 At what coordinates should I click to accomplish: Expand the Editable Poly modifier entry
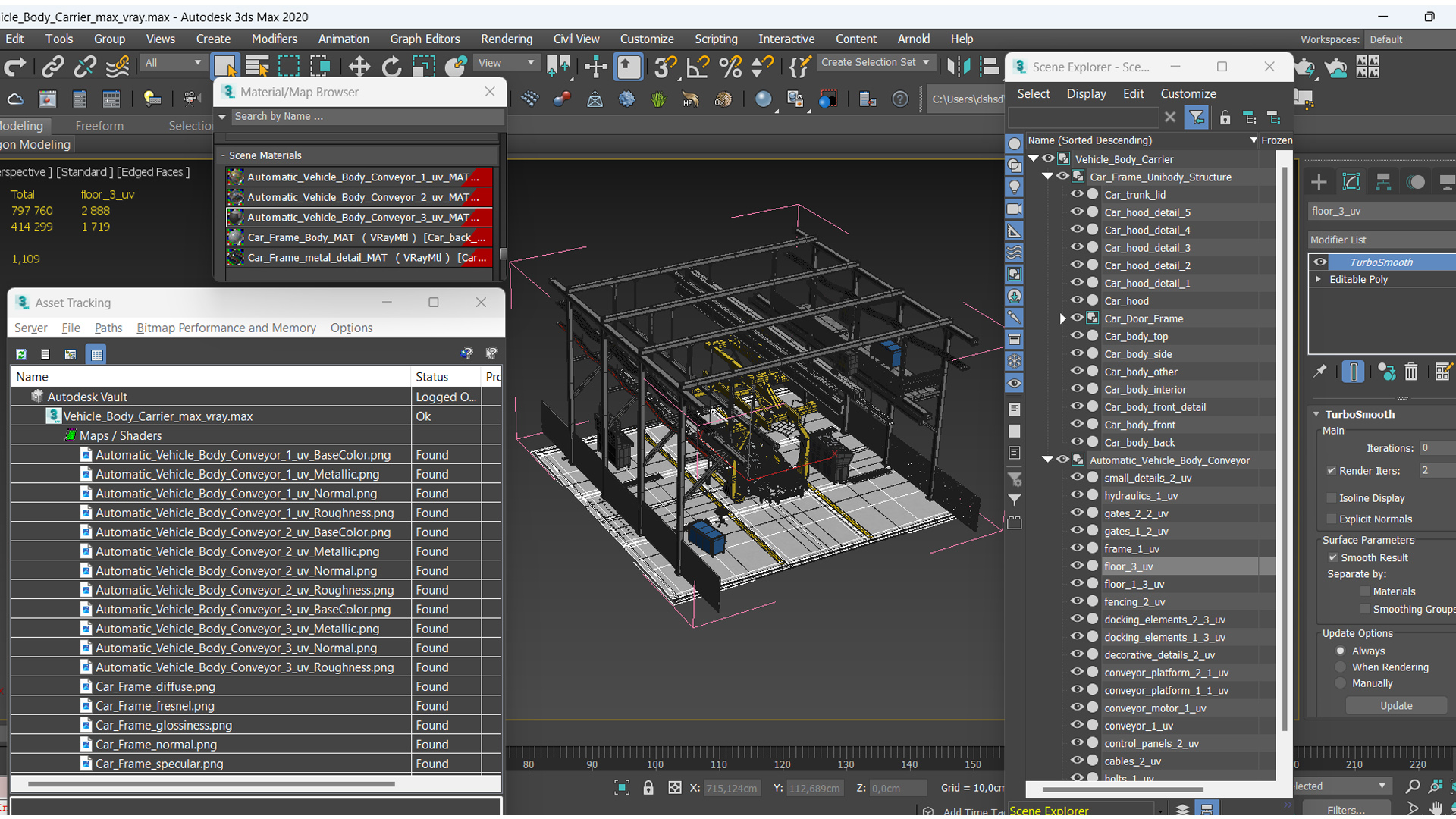tap(1319, 279)
